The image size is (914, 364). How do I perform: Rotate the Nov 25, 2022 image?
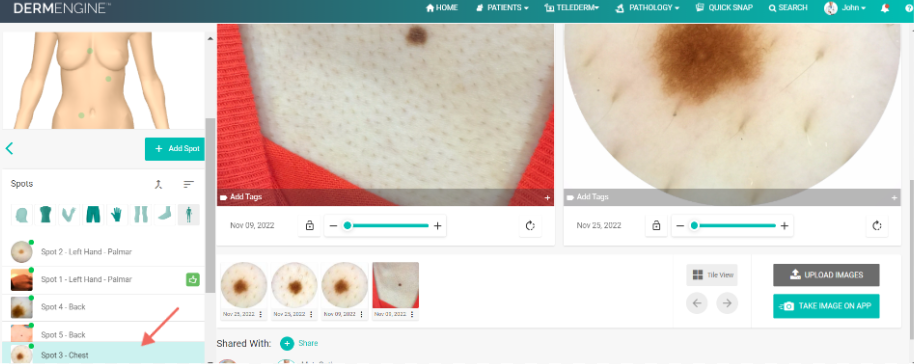tap(877, 226)
